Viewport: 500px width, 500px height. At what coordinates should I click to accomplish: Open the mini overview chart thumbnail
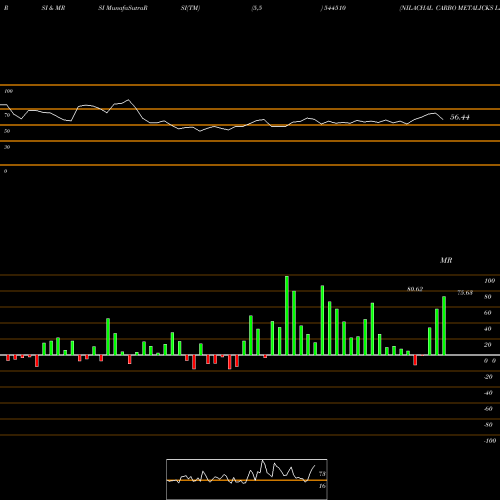point(247,479)
